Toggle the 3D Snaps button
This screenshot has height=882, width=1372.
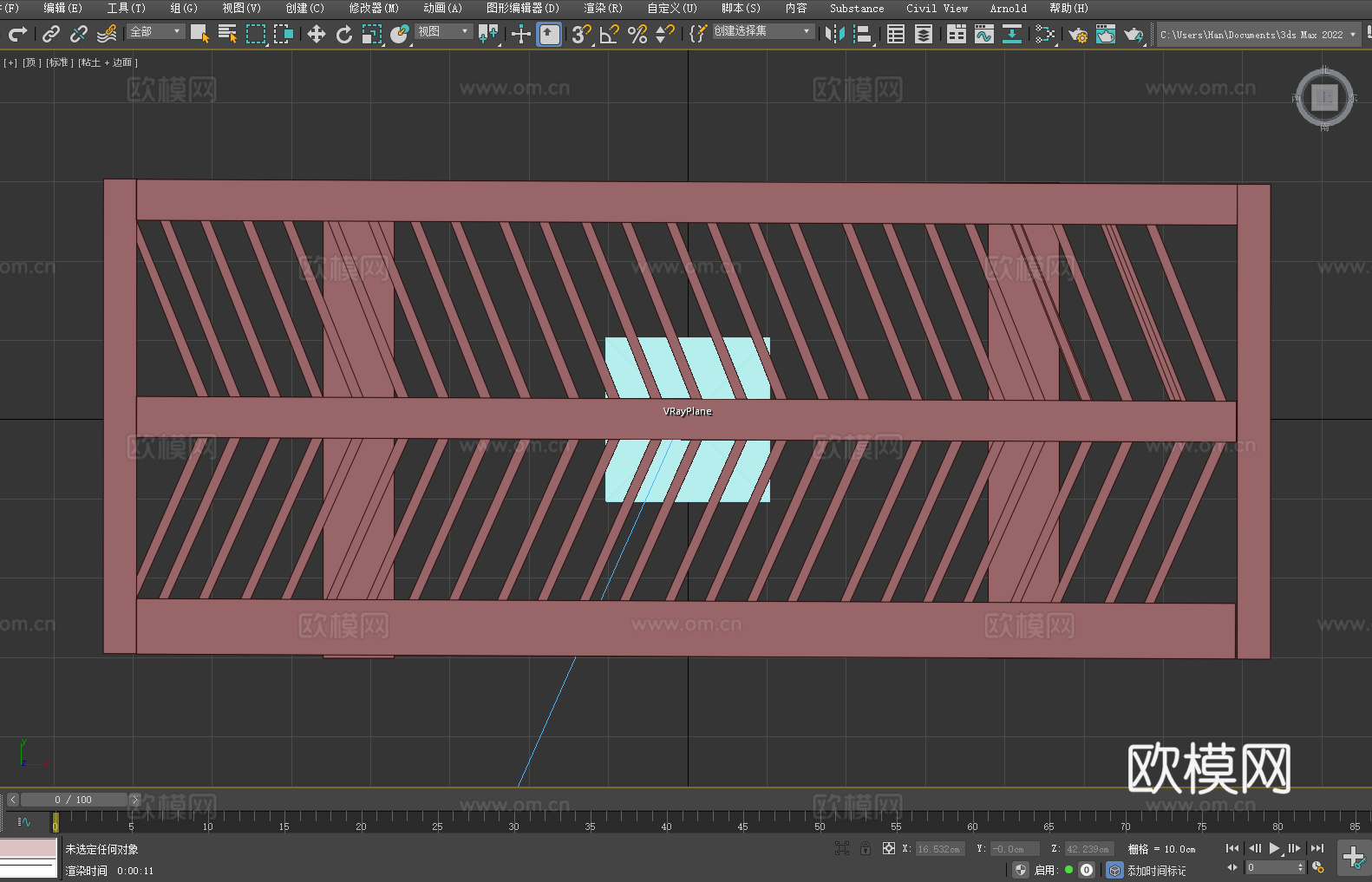point(582,34)
